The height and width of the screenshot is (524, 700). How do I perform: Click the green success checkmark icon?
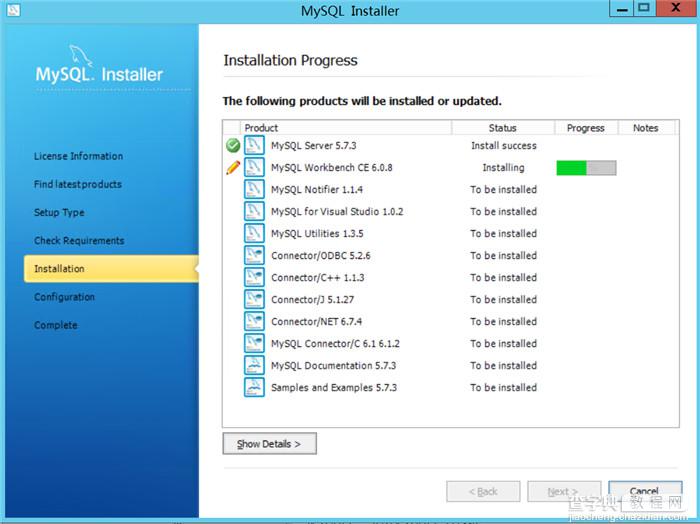pos(233,146)
